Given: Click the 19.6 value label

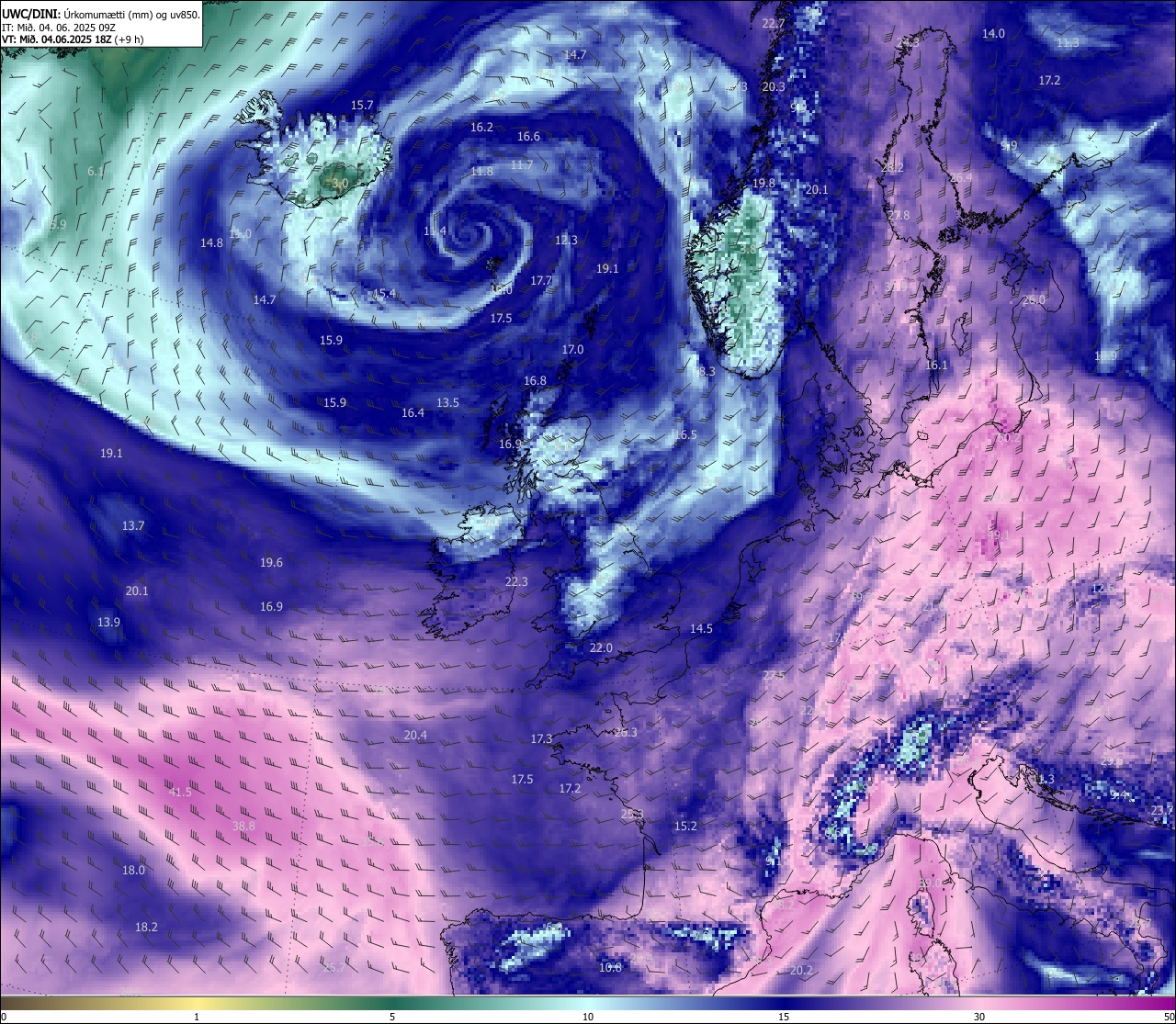Looking at the screenshot, I should tap(271, 563).
